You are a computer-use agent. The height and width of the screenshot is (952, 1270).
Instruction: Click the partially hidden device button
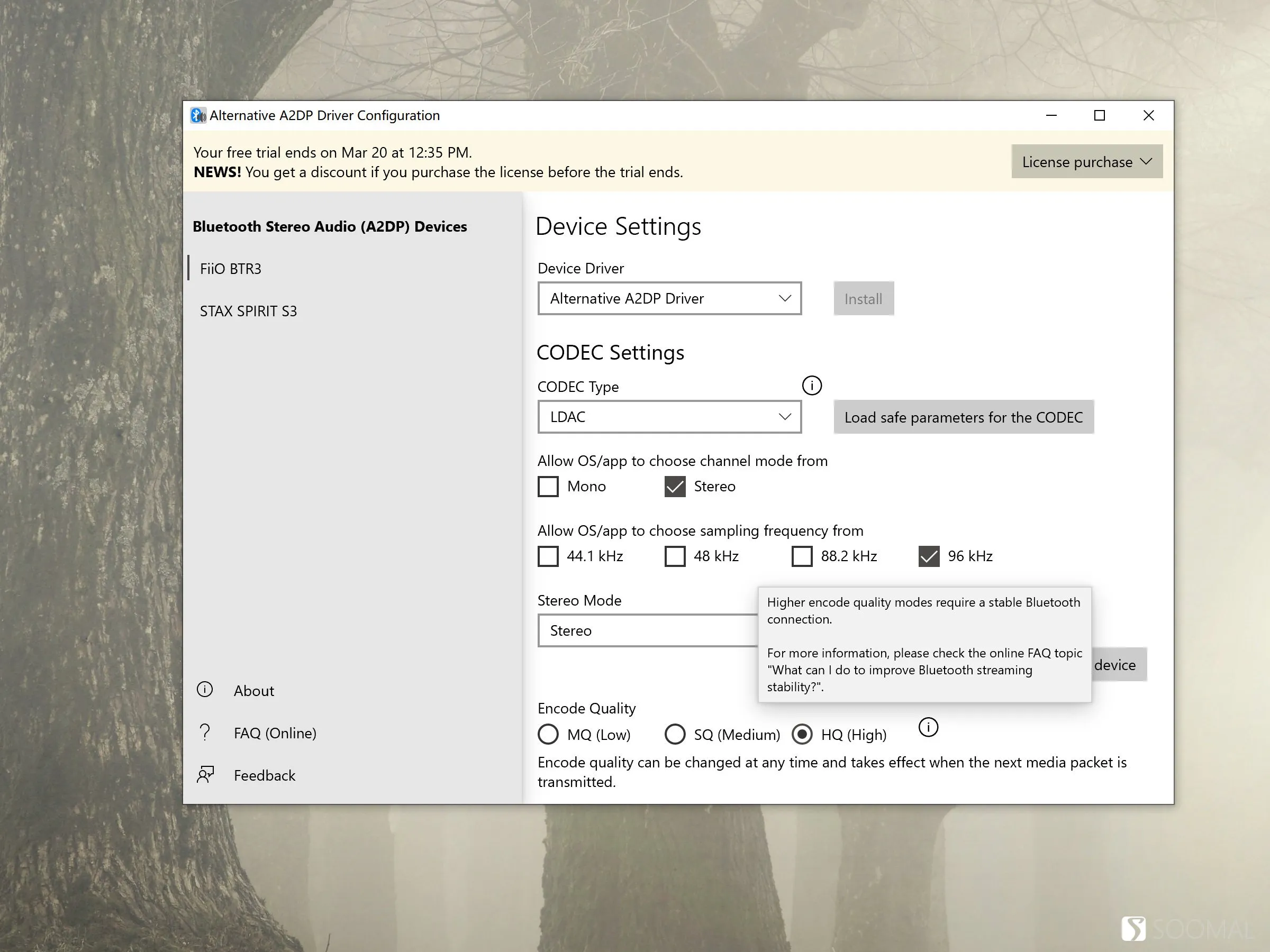click(1119, 664)
